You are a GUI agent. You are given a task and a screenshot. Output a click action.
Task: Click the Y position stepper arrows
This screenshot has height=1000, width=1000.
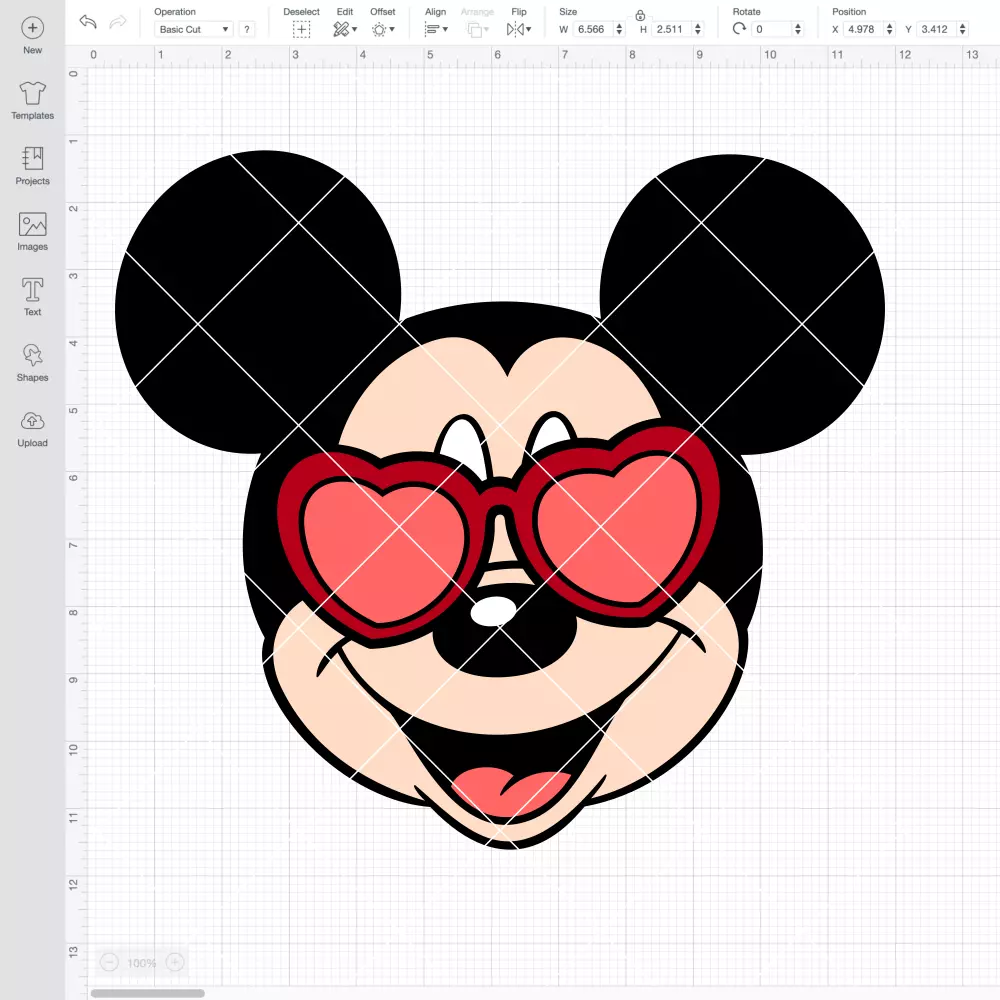[x=963, y=29]
